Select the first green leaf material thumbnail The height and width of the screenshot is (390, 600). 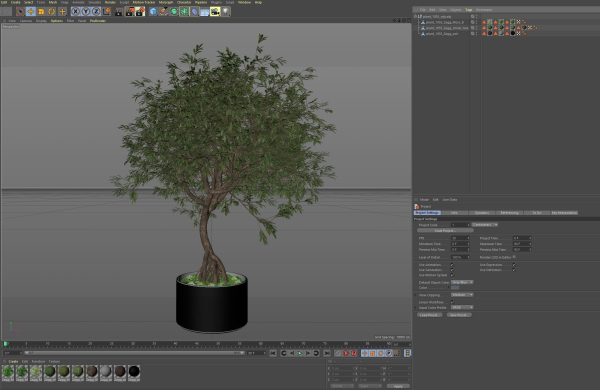(8, 372)
